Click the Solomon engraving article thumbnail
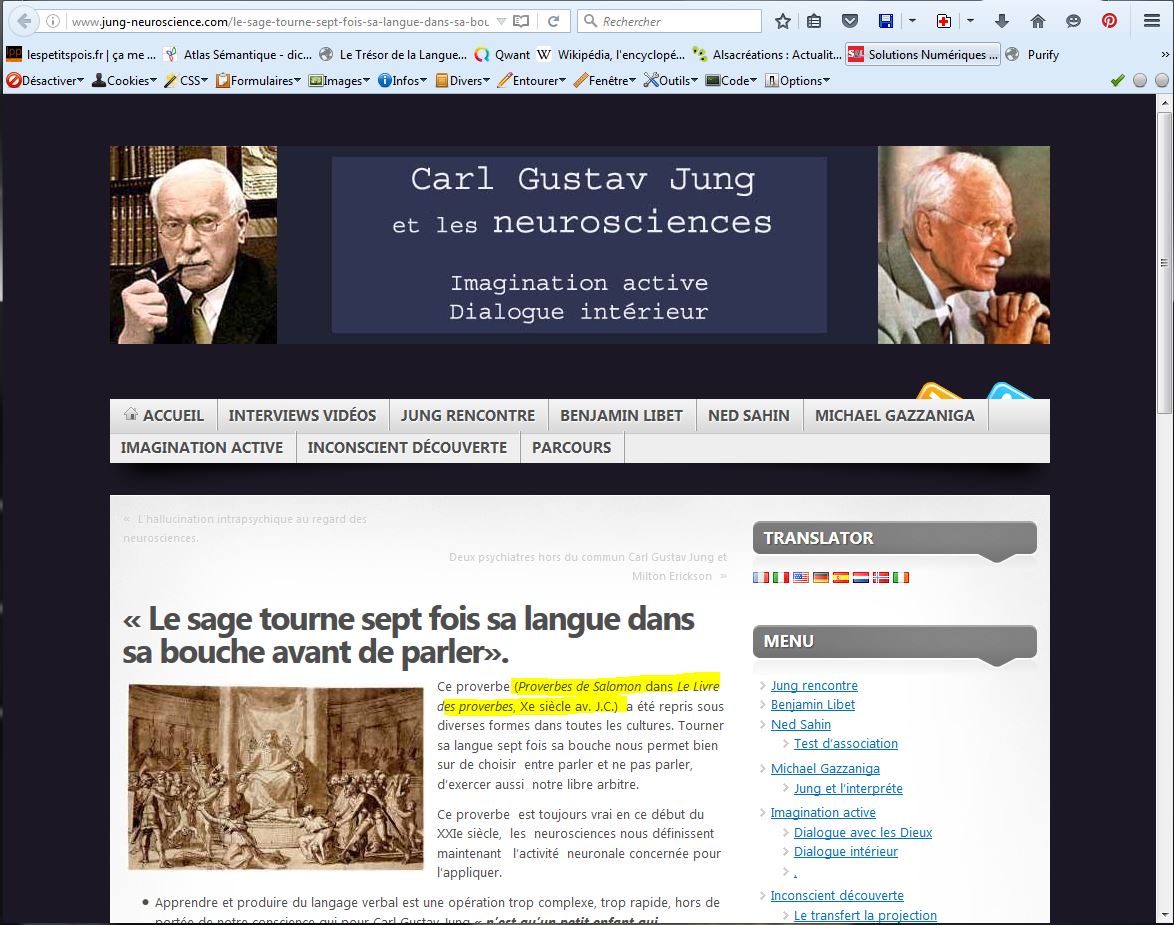This screenshot has width=1174, height=925. point(276,777)
